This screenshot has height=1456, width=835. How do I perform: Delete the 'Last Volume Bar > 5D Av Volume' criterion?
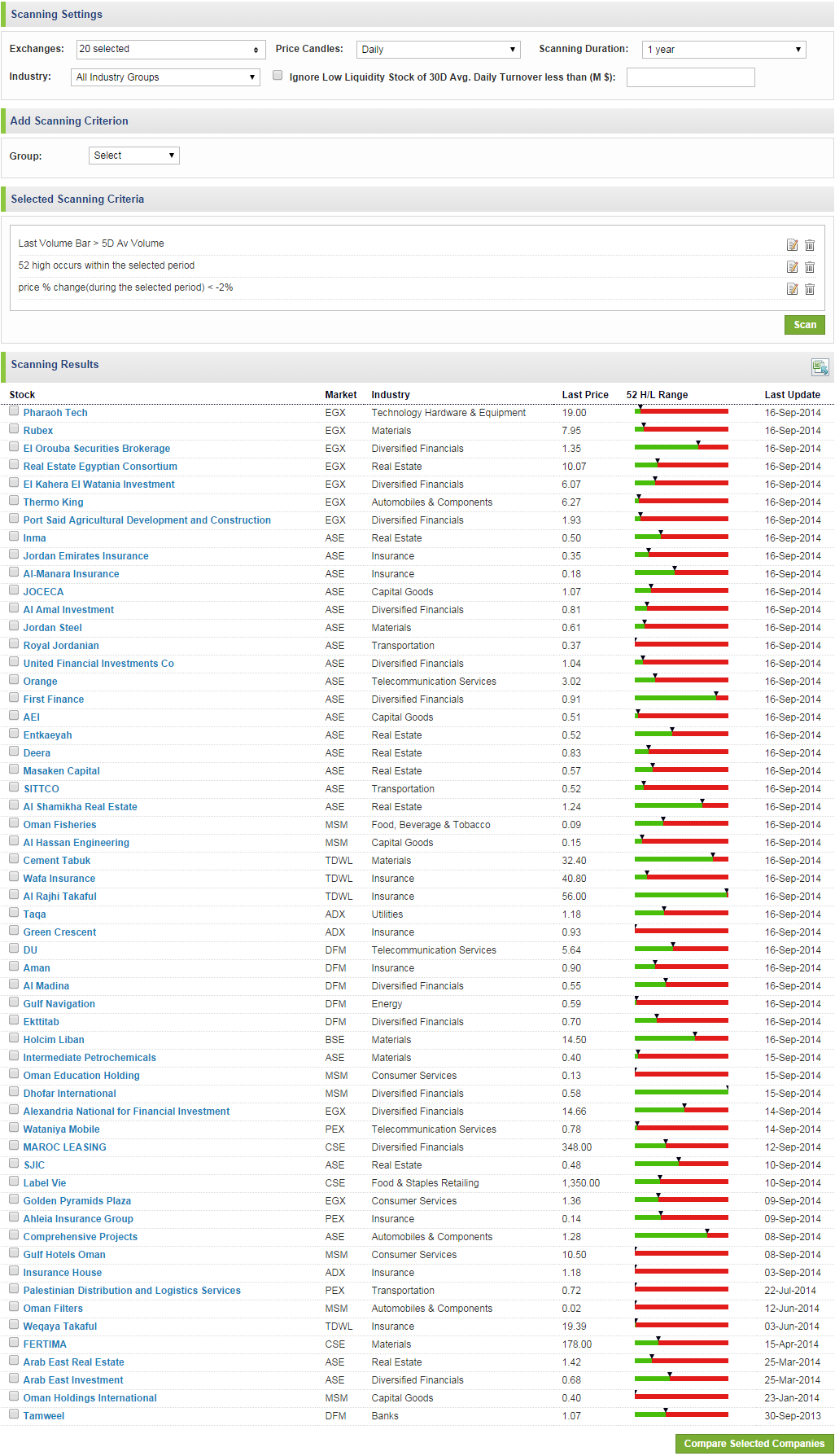810,245
